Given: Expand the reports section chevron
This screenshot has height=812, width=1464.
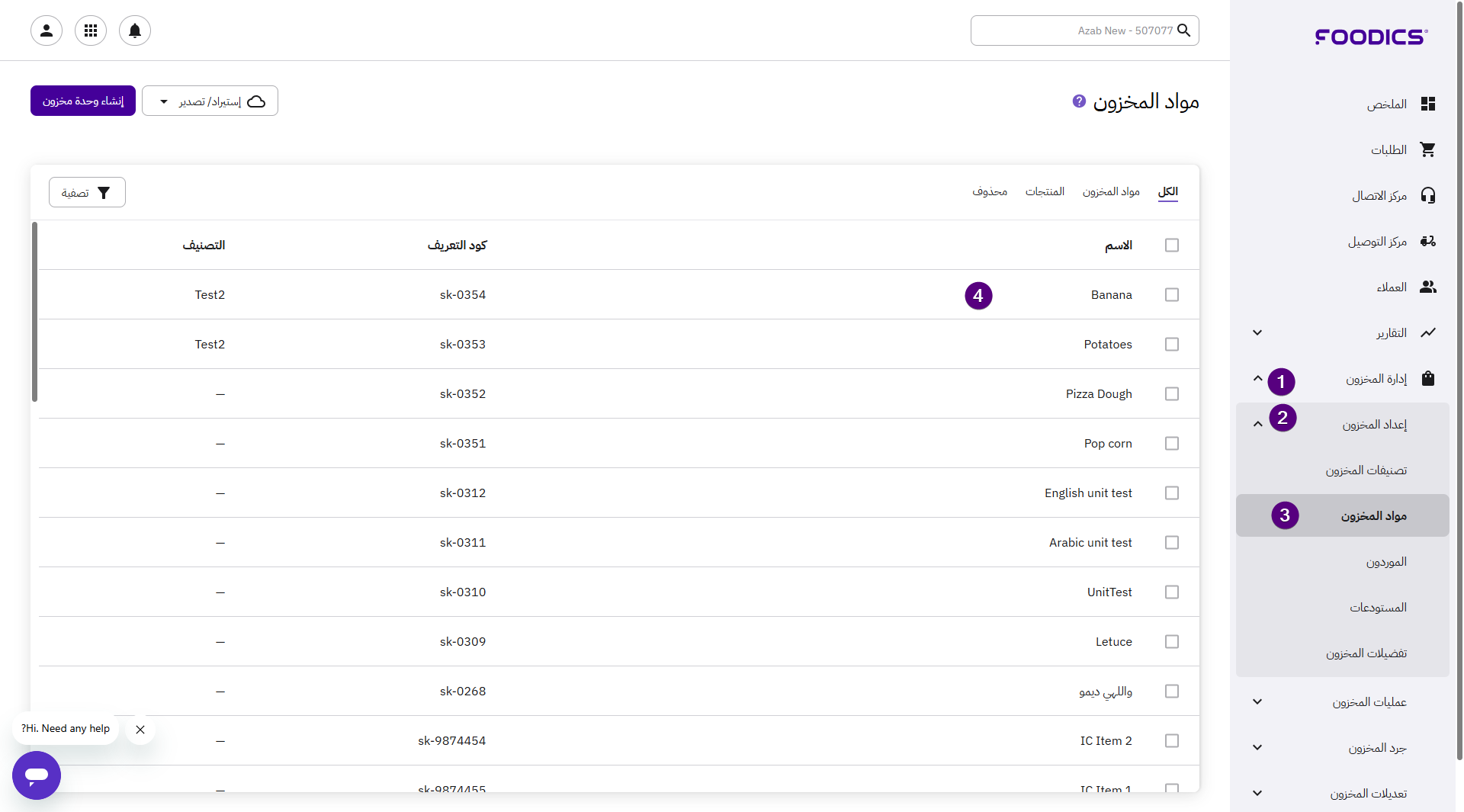Looking at the screenshot, I should (1257, 333).
